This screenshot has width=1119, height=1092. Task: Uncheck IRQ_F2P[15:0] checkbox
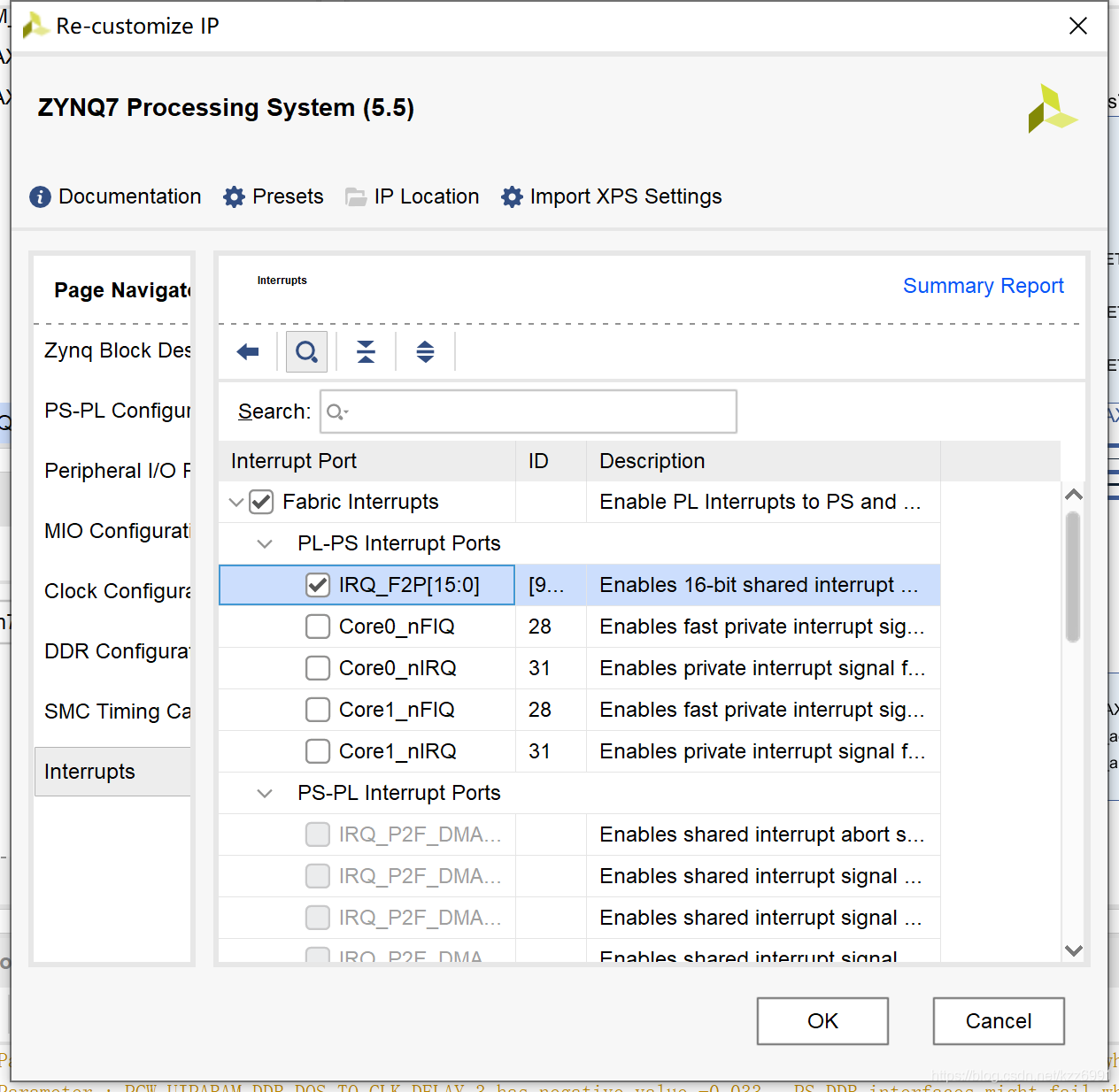pyautogui.click(x=318, y=585)
